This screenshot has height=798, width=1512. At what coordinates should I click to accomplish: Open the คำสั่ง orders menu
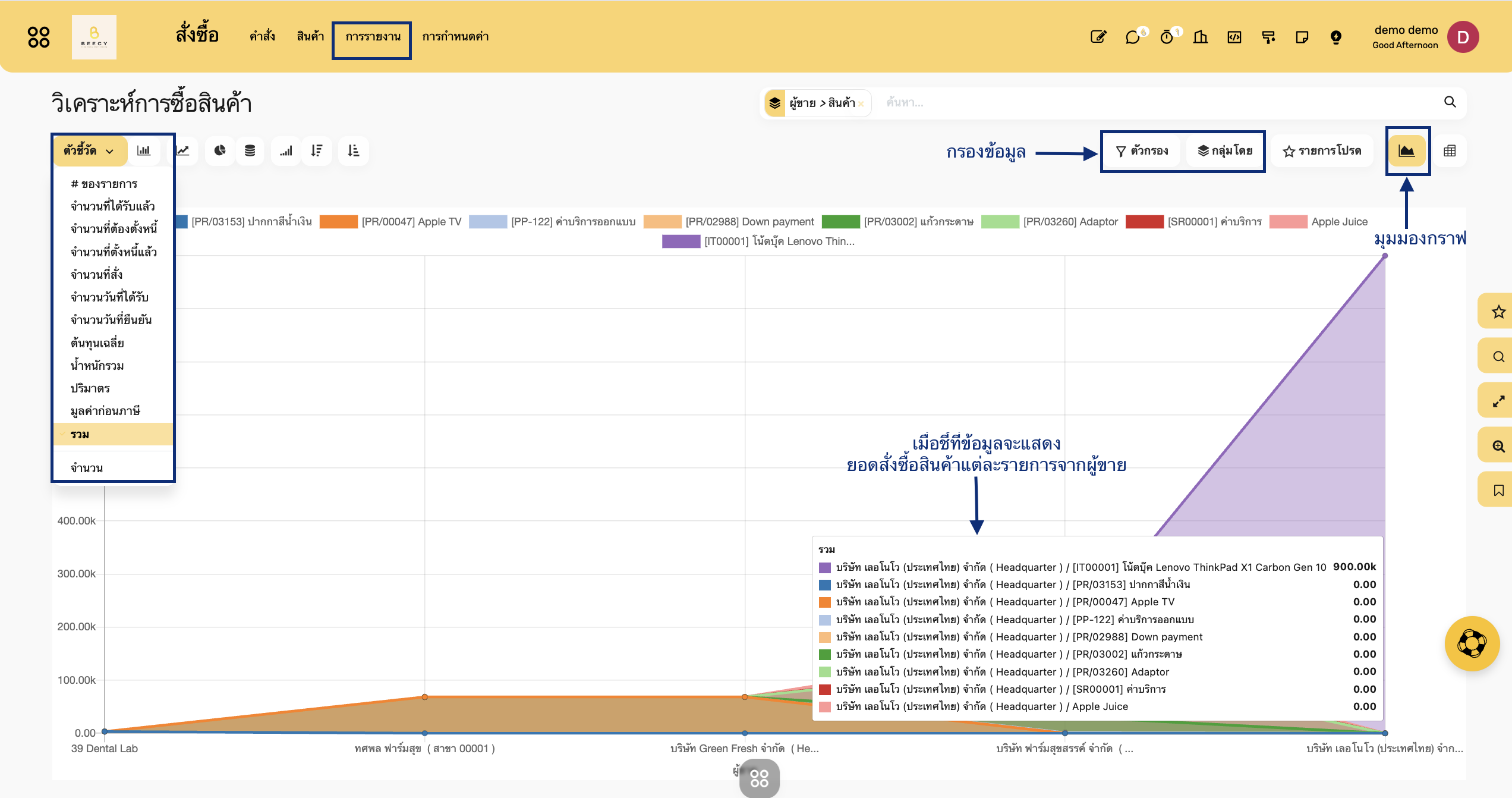pos(262,37)
